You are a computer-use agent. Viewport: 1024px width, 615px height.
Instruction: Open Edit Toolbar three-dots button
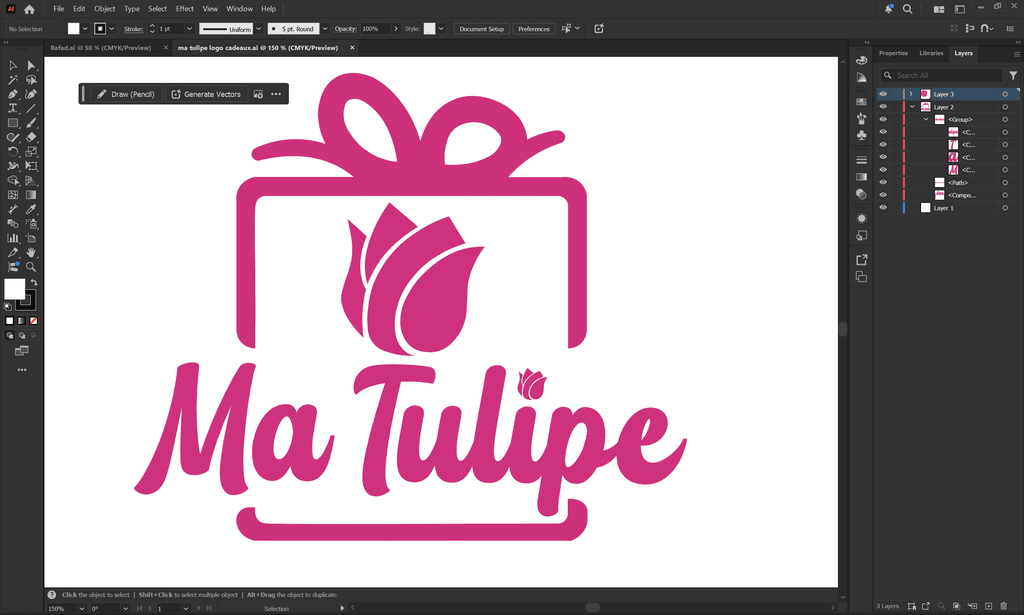pyautogui.click(x=22, y=370)
